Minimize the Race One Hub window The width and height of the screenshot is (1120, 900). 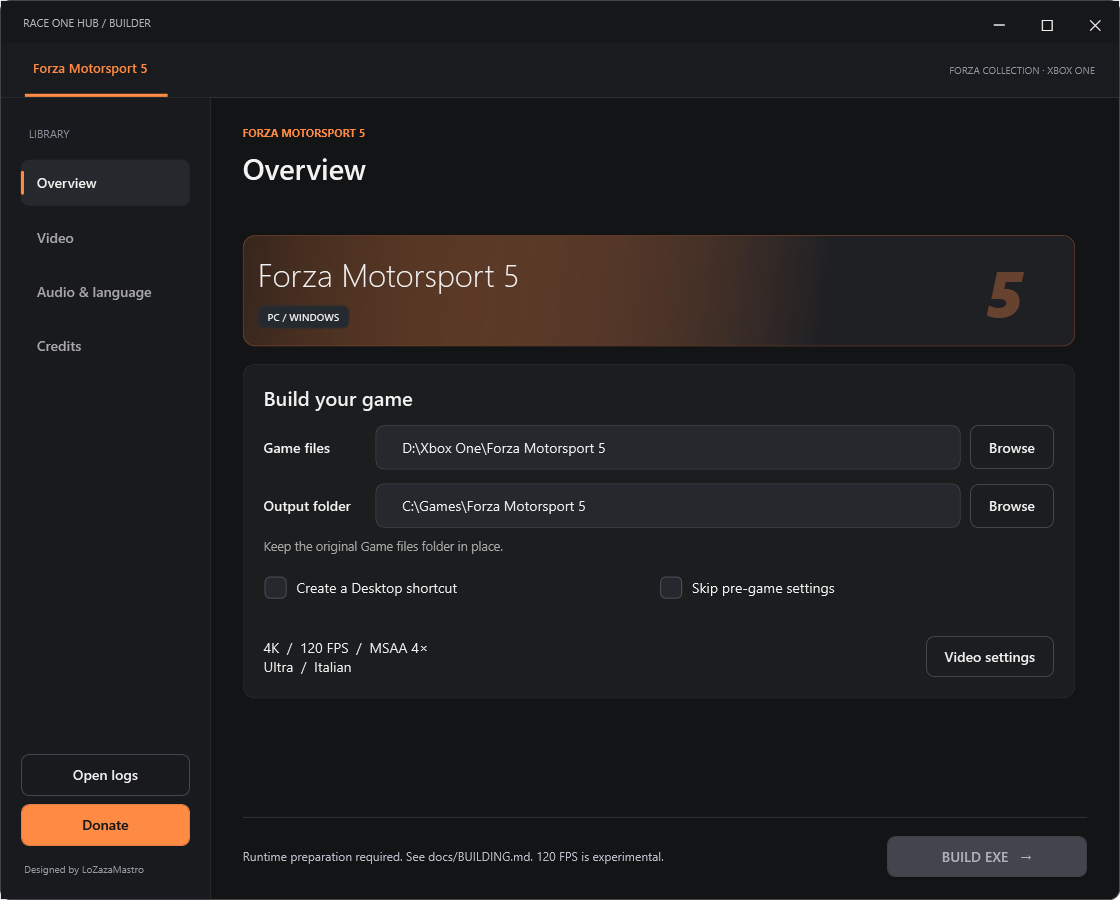[999, 25]
